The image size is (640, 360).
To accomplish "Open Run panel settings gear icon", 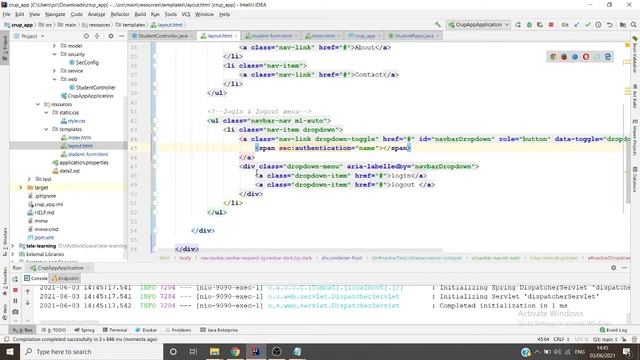I will [x=613, y=267].
